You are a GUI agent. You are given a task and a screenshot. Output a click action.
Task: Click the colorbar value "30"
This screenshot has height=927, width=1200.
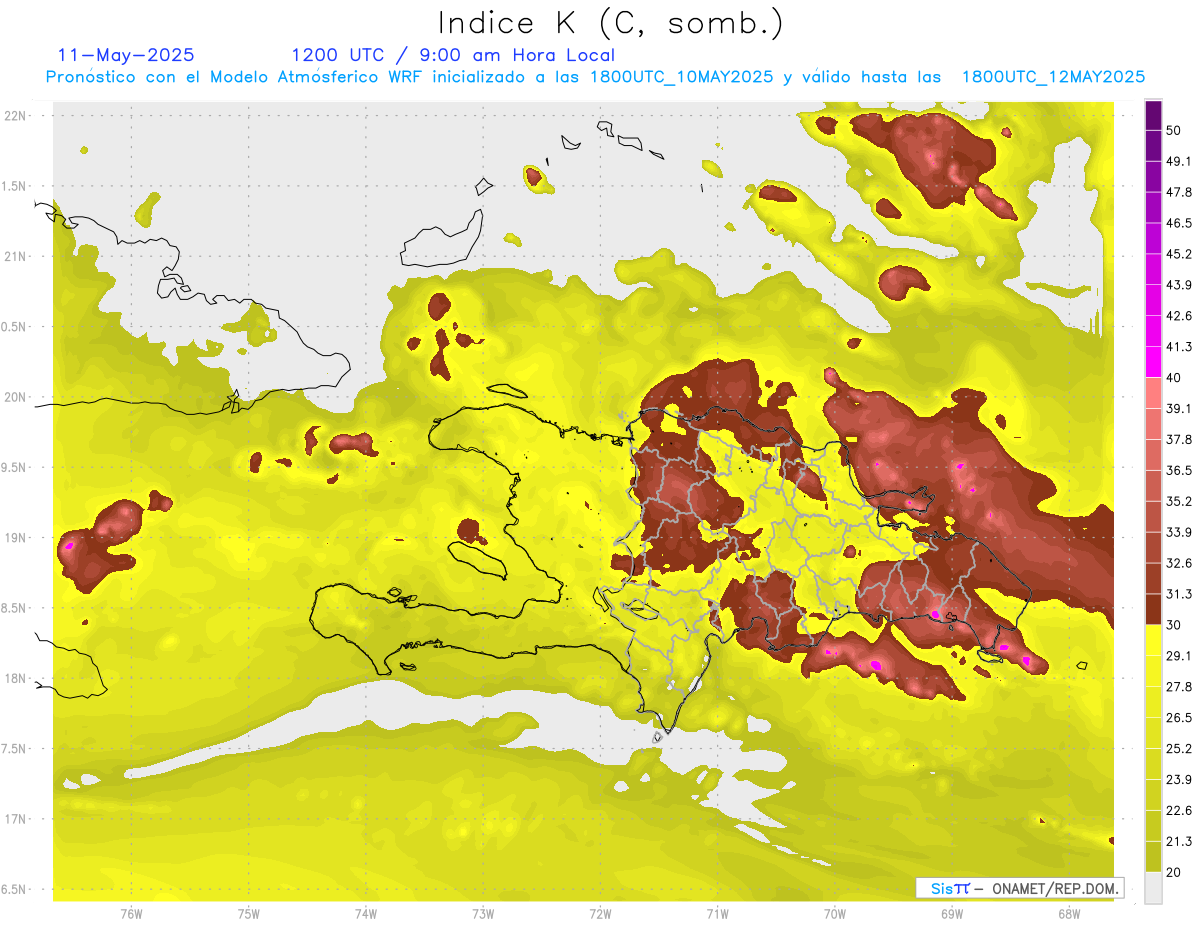pyautogui.click(x=1175, y=625)
